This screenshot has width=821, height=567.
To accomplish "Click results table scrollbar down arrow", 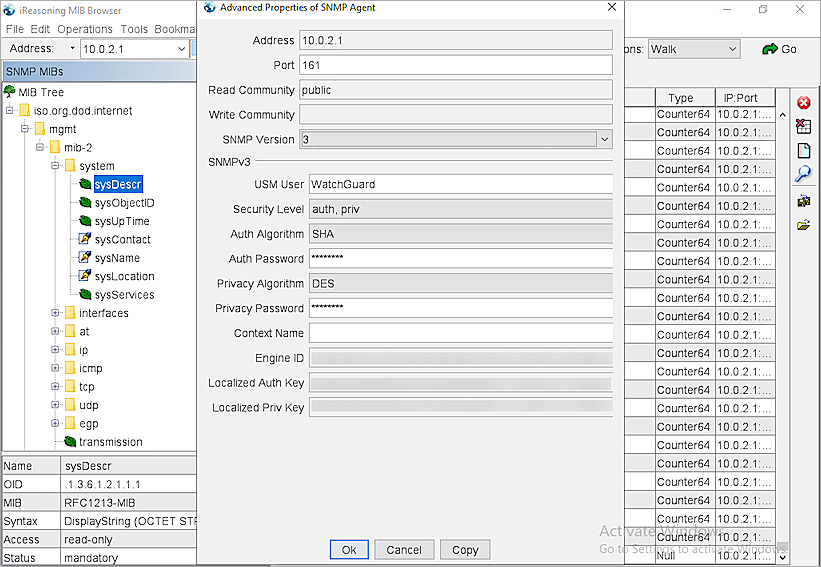I will 782,557.
